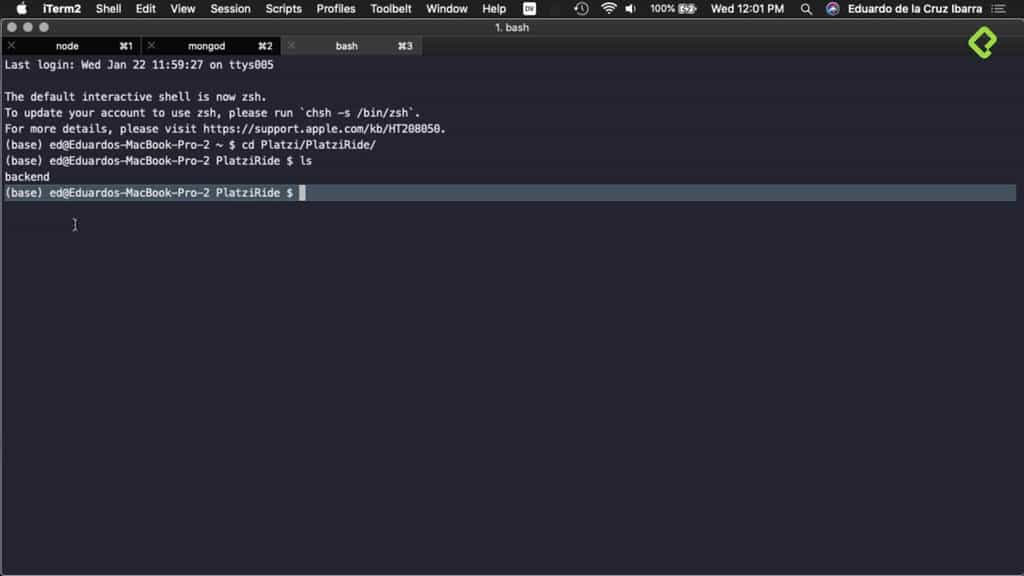Switch to the mongod tab
The width and height of the screenshot is (1024, 576).
[x=206, y=45]
